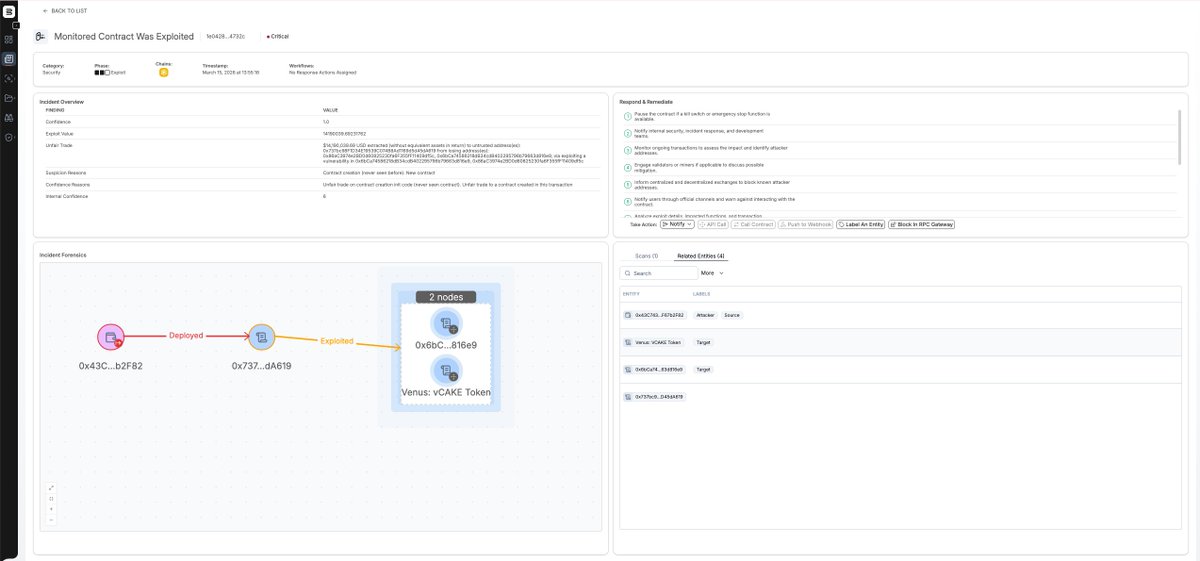Screen dimensions: 1200x561
Task: Click remediation step 5 numbered circle
Action: coord(626,184)
